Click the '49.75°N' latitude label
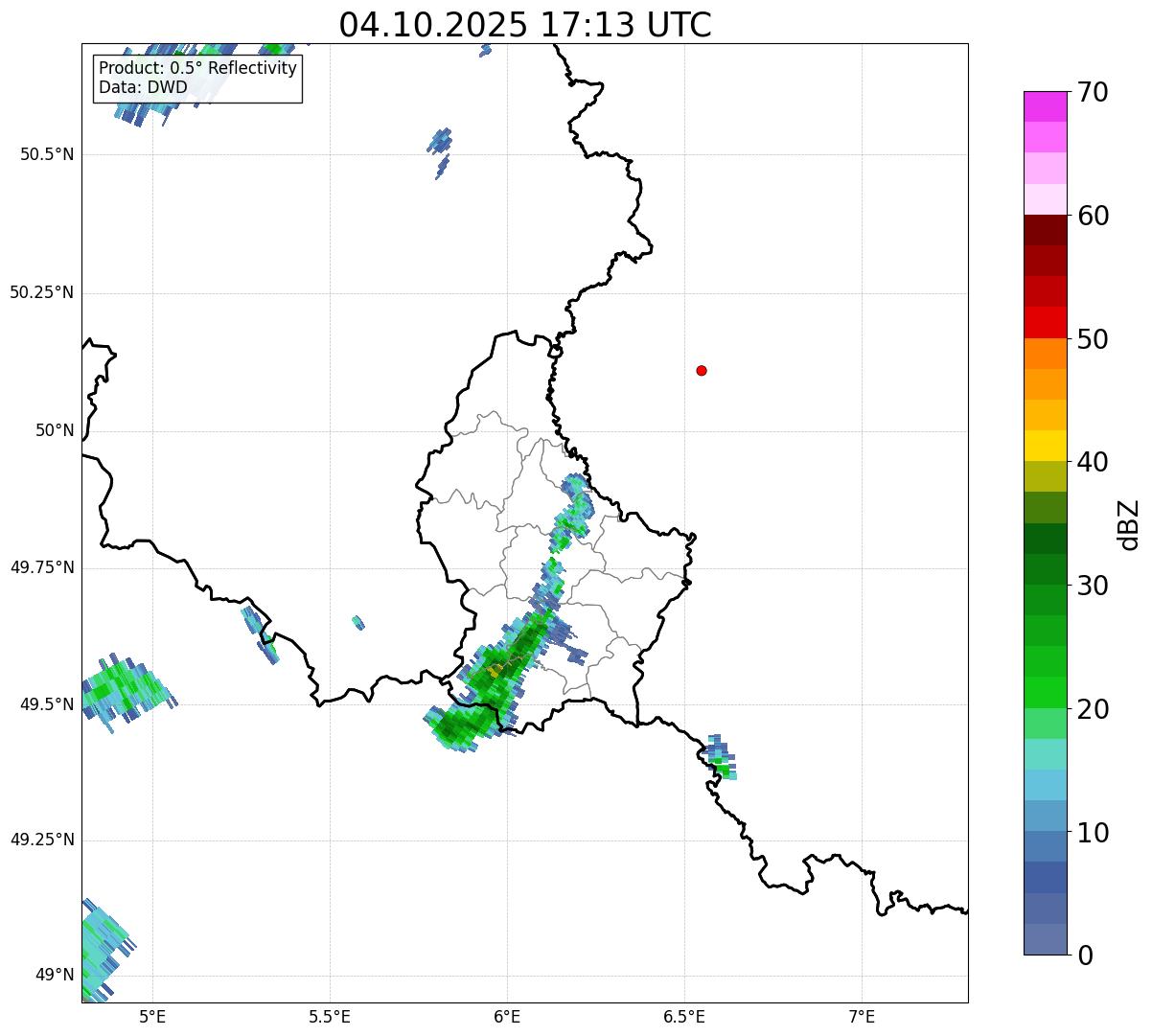Image resolution: width=1152 pixels, height=1036 pixels. 42,567
